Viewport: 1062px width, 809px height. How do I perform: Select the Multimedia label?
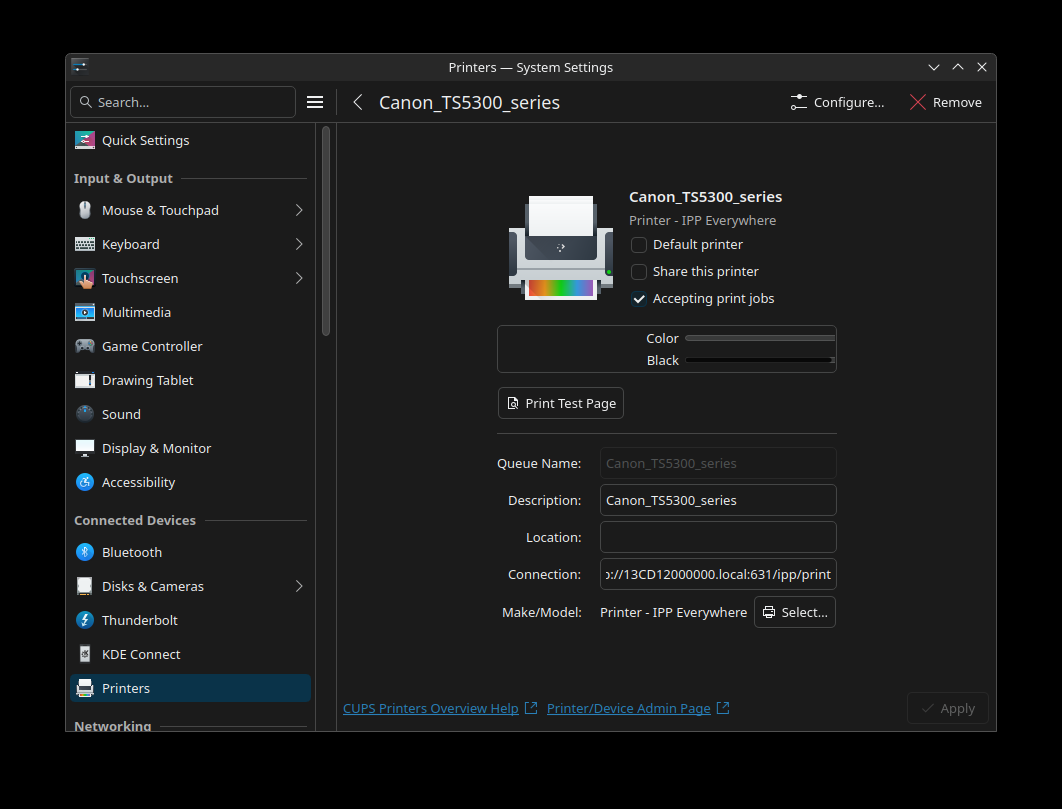(136, 312)
